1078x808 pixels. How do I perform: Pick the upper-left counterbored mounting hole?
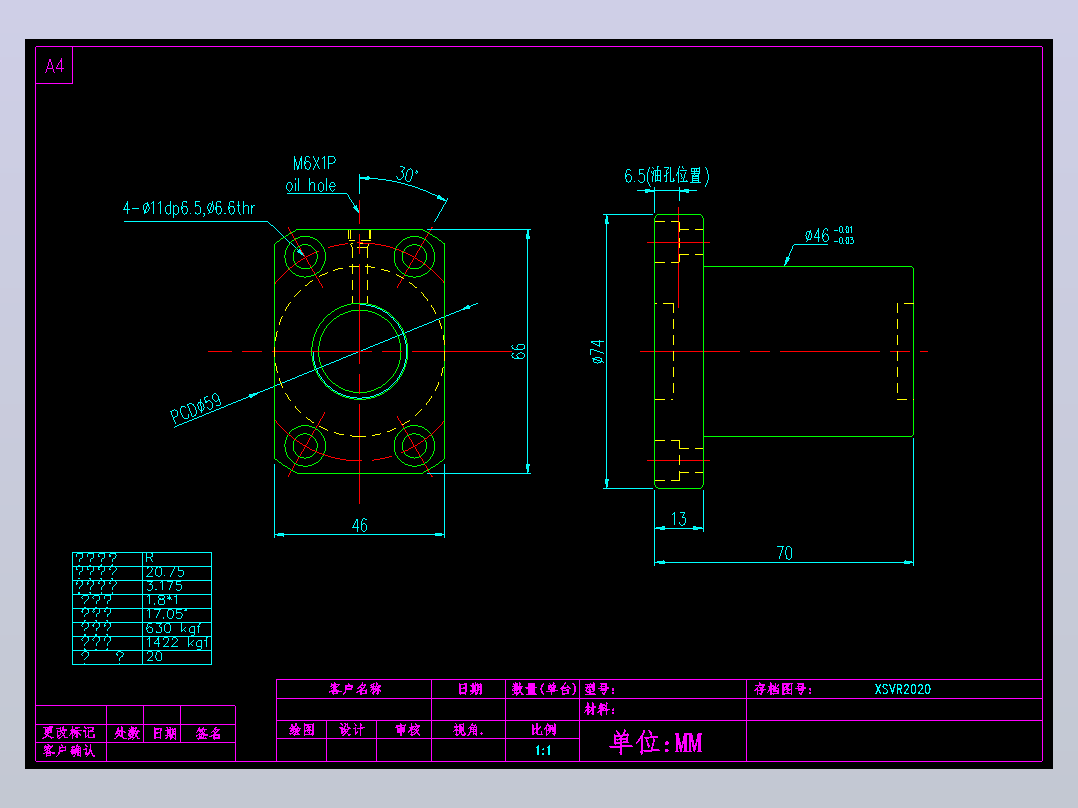pyautogui.click(x=305, y=256)
